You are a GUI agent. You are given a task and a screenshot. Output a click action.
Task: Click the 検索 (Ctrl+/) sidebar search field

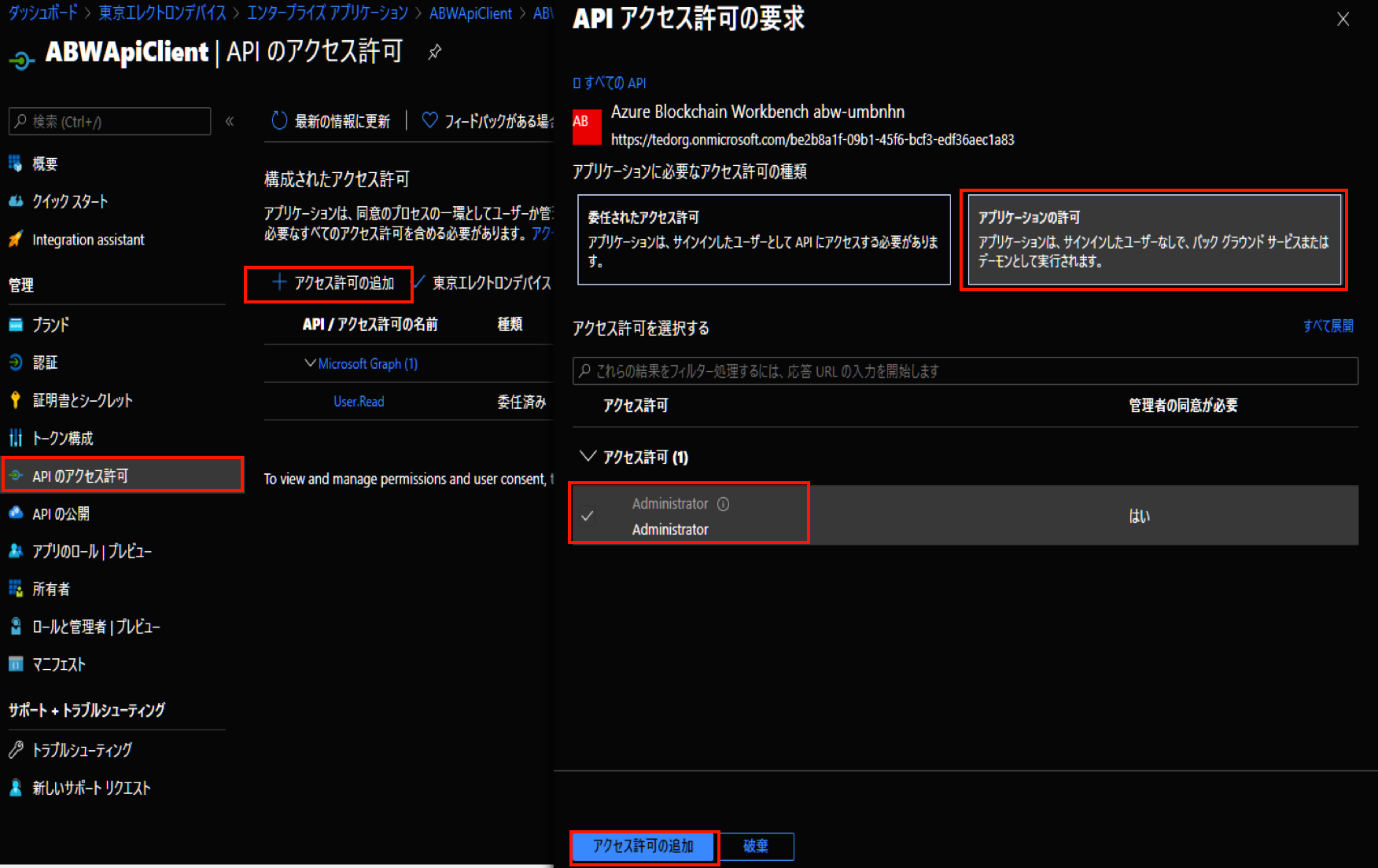pos(109,122)
